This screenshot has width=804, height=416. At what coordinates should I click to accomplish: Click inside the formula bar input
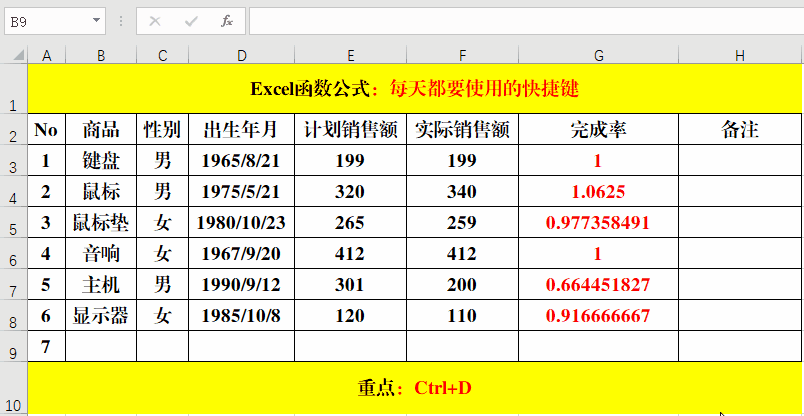click(526, 21)
